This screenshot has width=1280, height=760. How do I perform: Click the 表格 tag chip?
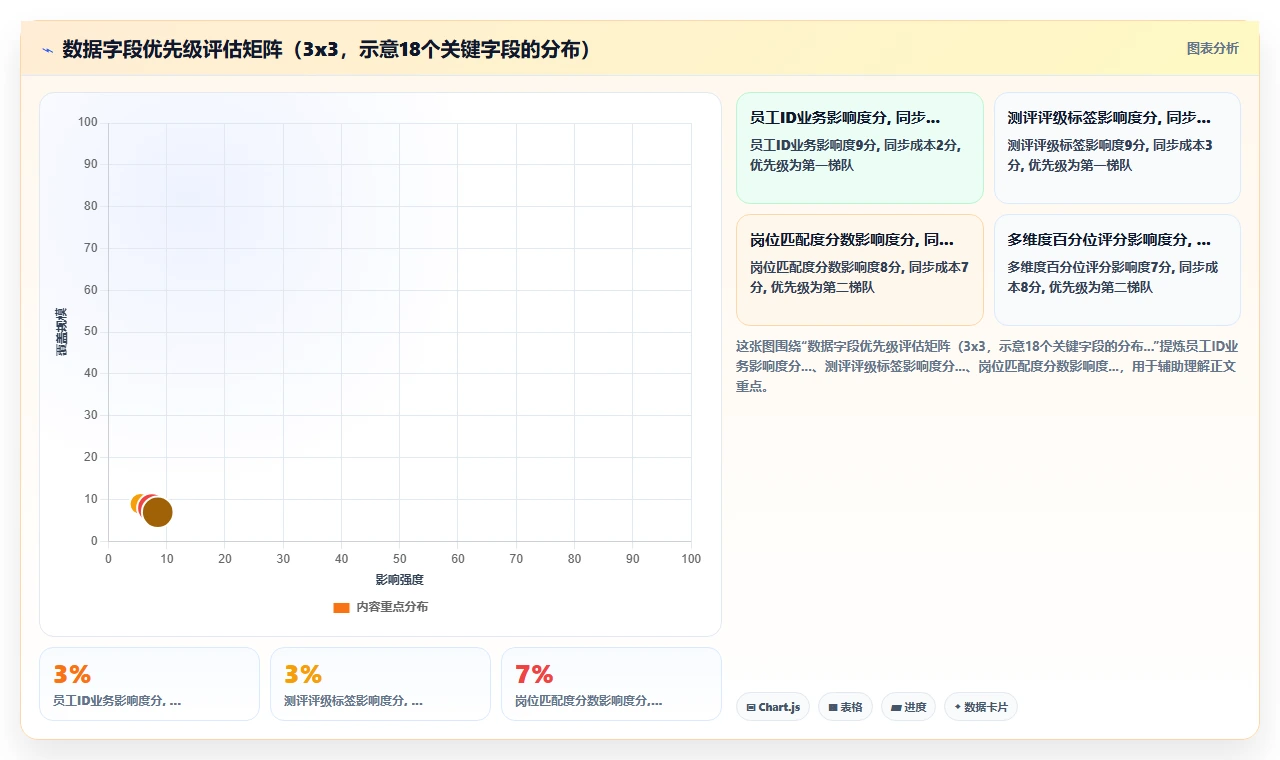tap(845, 707)
